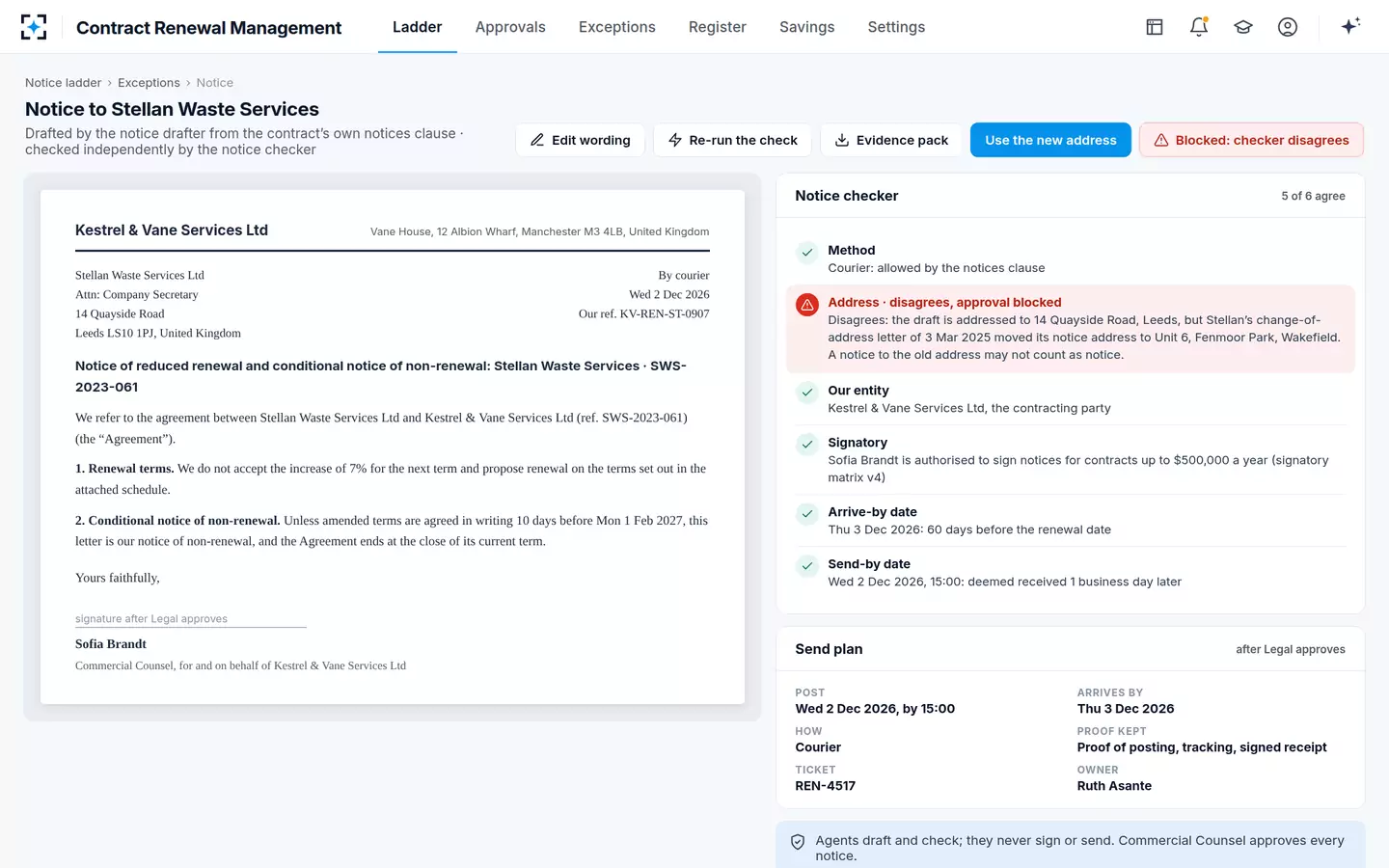The height and width of the screenshot is (868, 1389).
Task: Click the Notice to Stellan Waste Services heading
Action: click(172, 109)
